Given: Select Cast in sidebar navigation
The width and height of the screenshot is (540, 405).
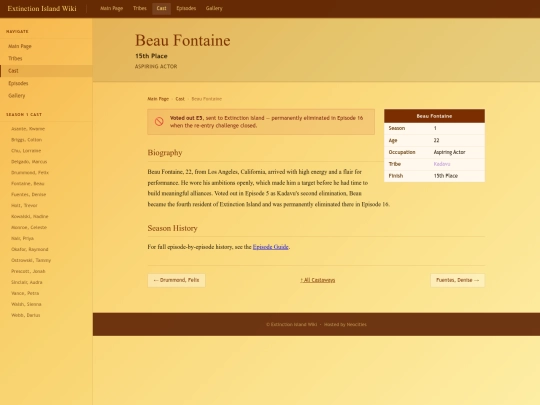Looking at the screenshot, I should [46, 71].
